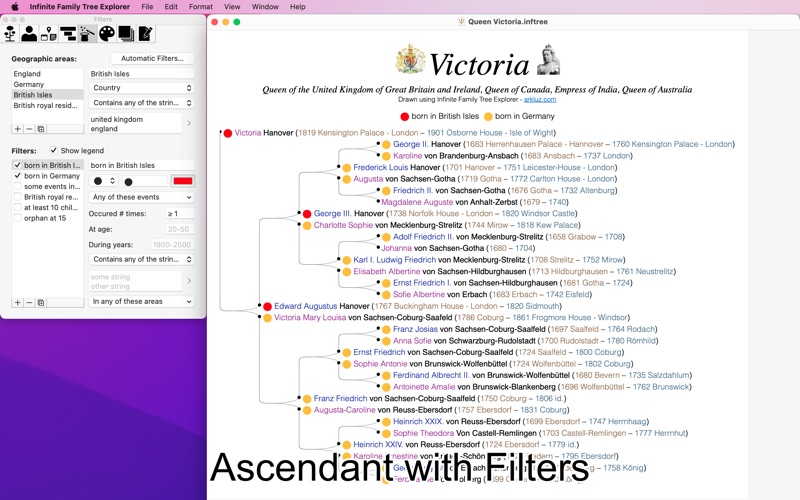The image size is (800, 500).
Task: Add a new filter with plus button
Action: [17, 303]
